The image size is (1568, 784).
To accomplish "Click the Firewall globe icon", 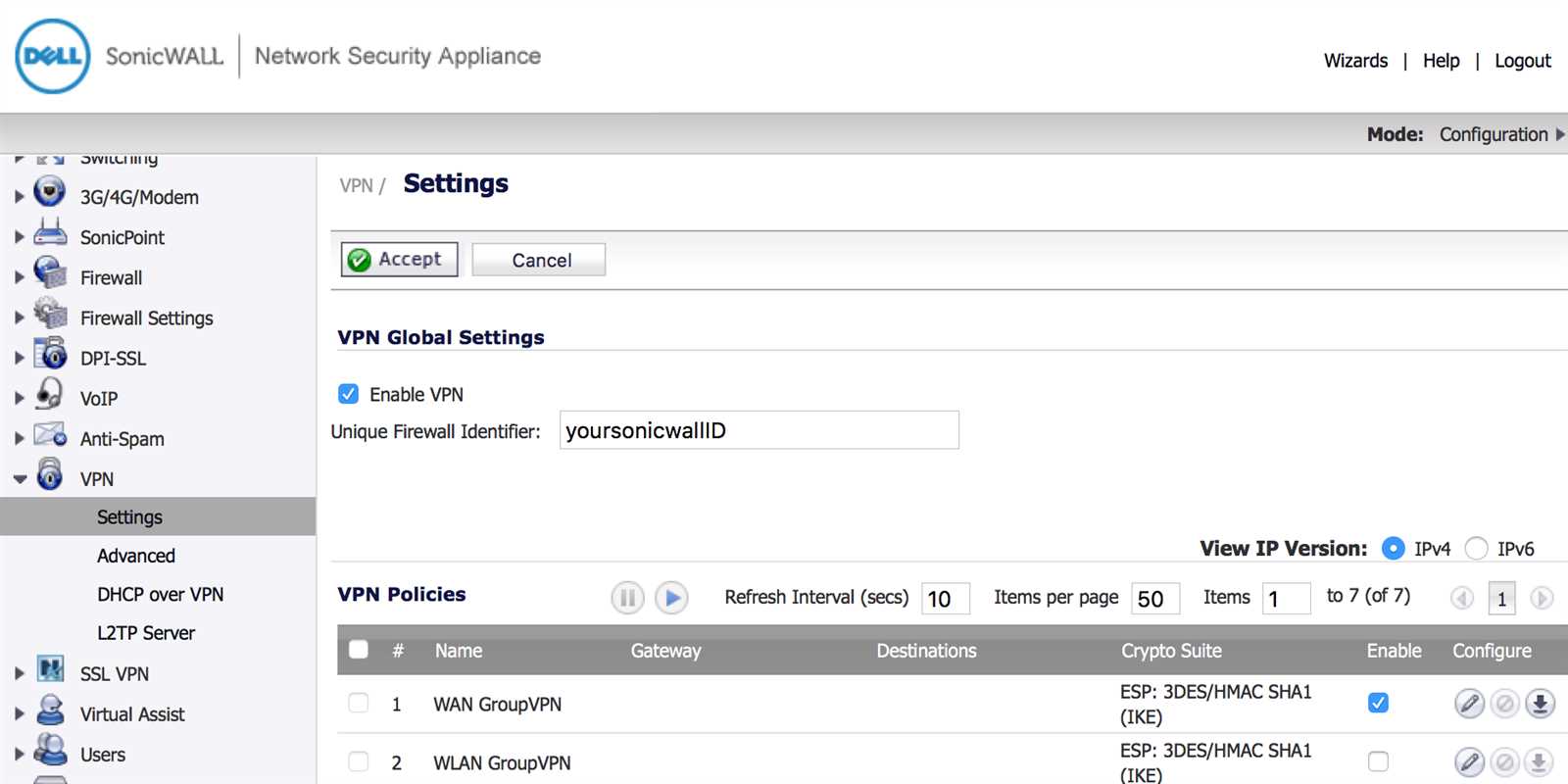I will click(x=50, y=272).
